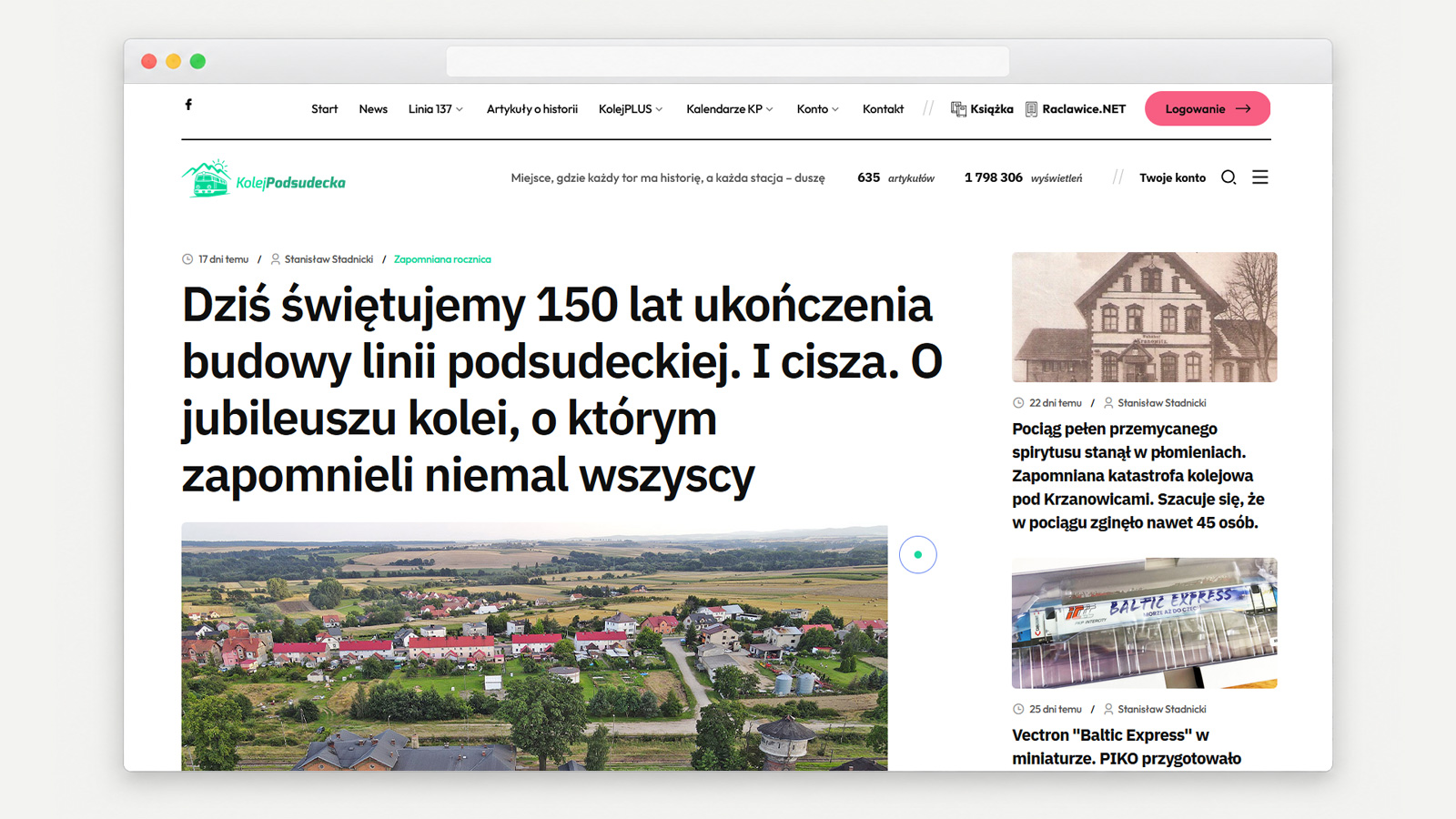Click the green fullscreen window button
Viewport: 1456px width, 819px height.
(197, 61)
